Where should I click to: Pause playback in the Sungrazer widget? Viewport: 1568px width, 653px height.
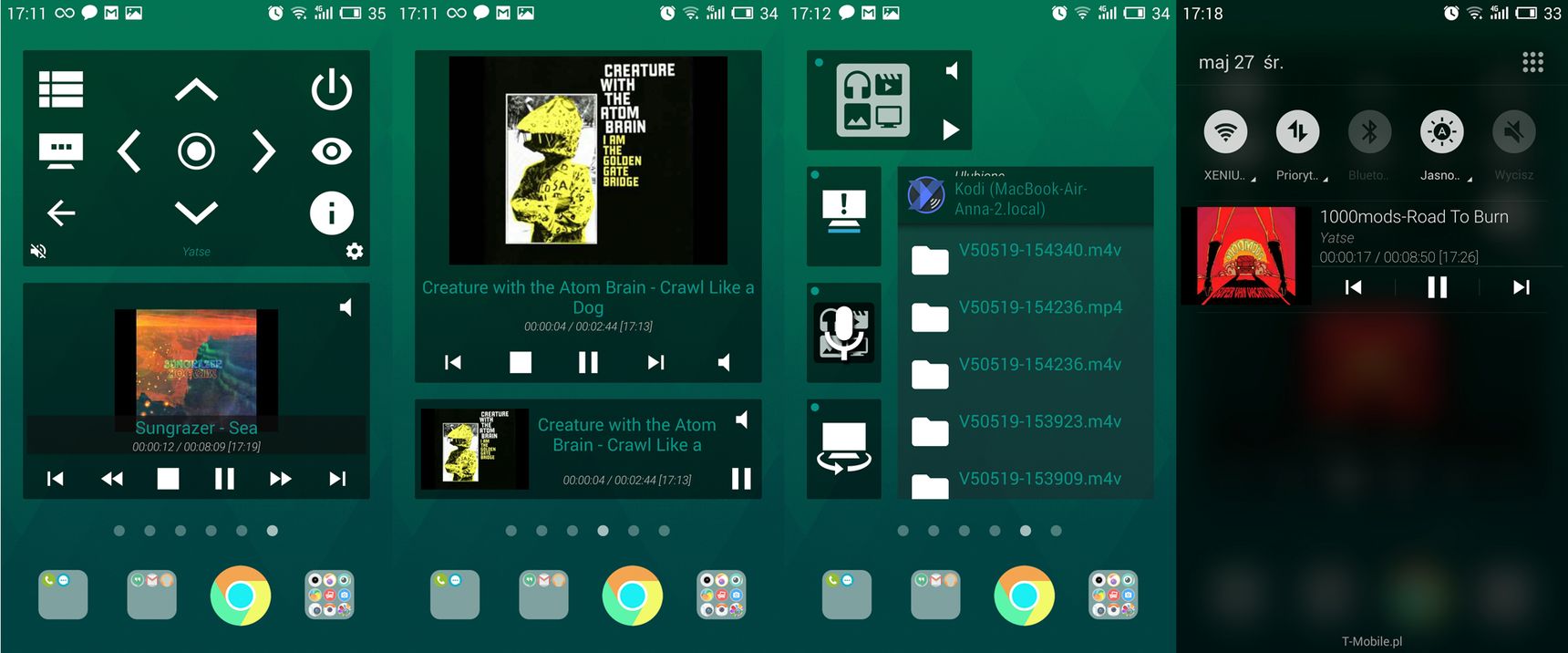[224, 479]
